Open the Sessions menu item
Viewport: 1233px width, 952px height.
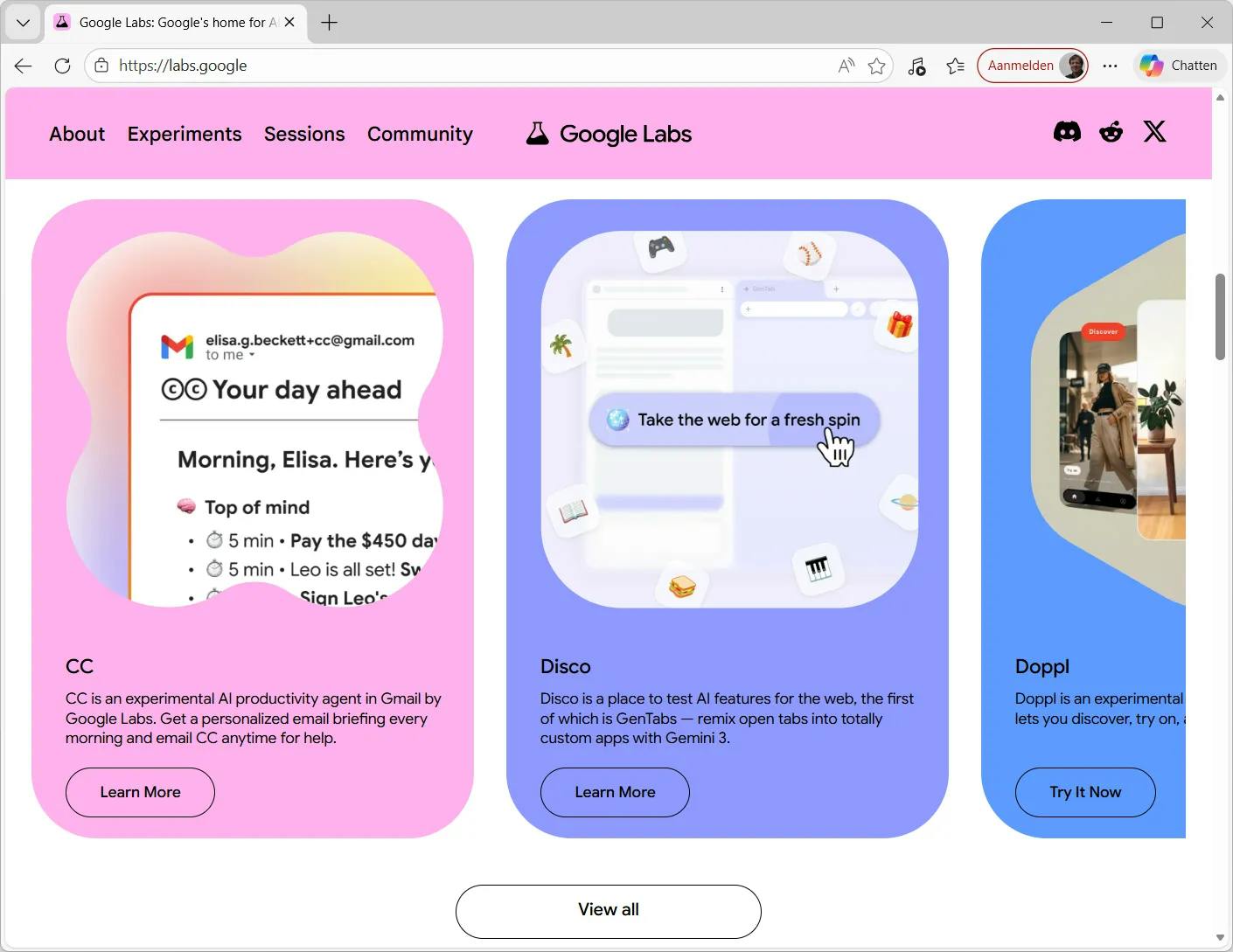point(304,134)
